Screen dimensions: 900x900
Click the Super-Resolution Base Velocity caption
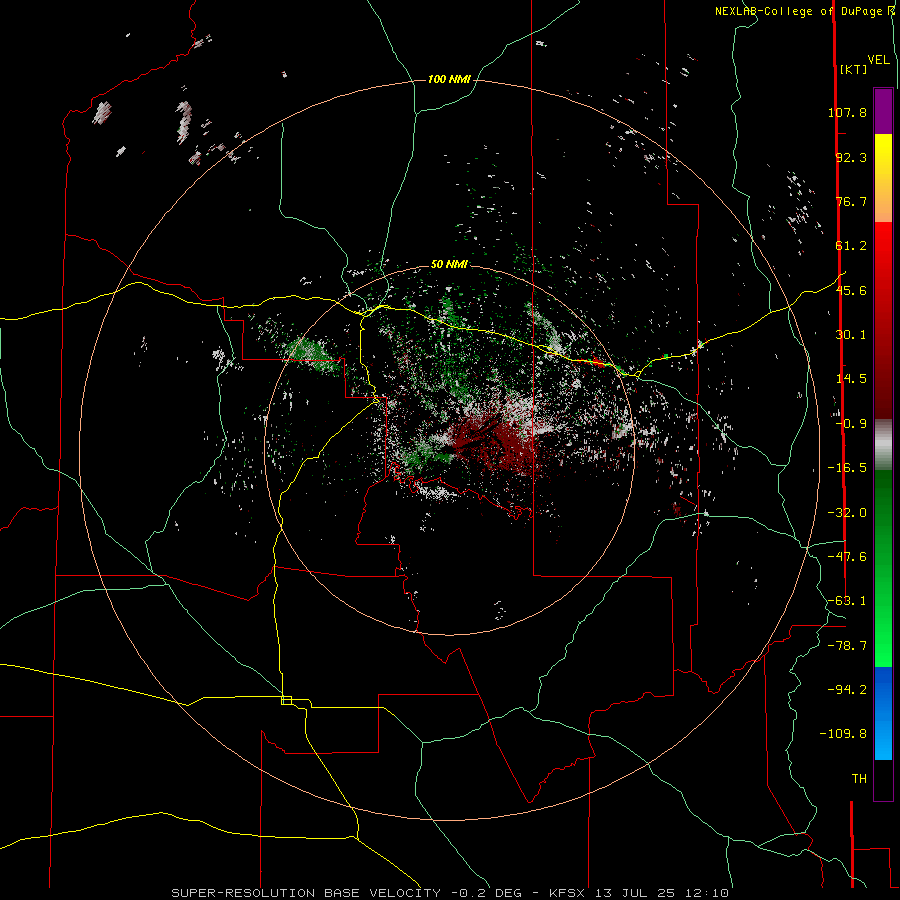pyautogui.click(x=450, y=893)
